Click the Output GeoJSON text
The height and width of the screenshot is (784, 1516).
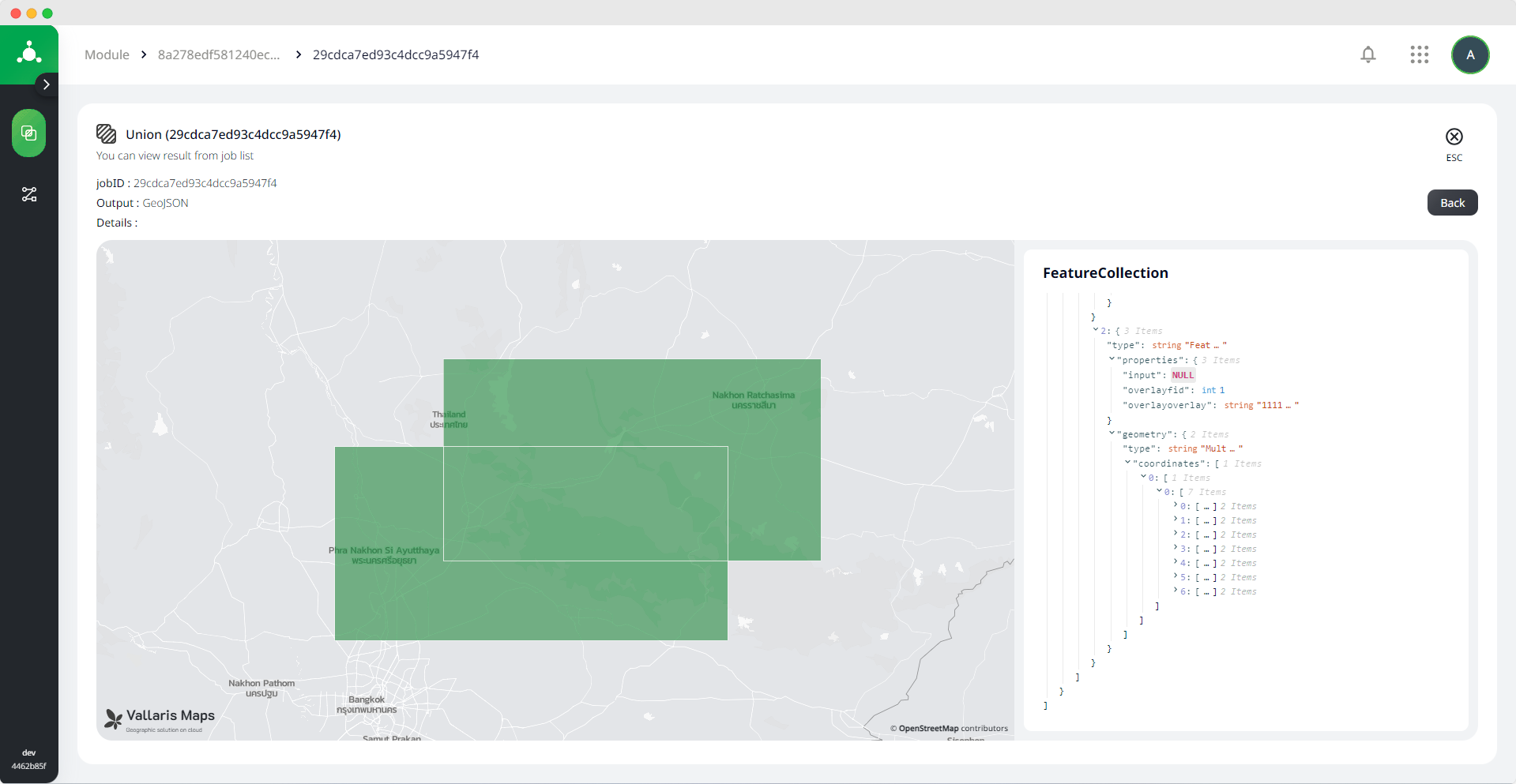click(x=165, y=203)
